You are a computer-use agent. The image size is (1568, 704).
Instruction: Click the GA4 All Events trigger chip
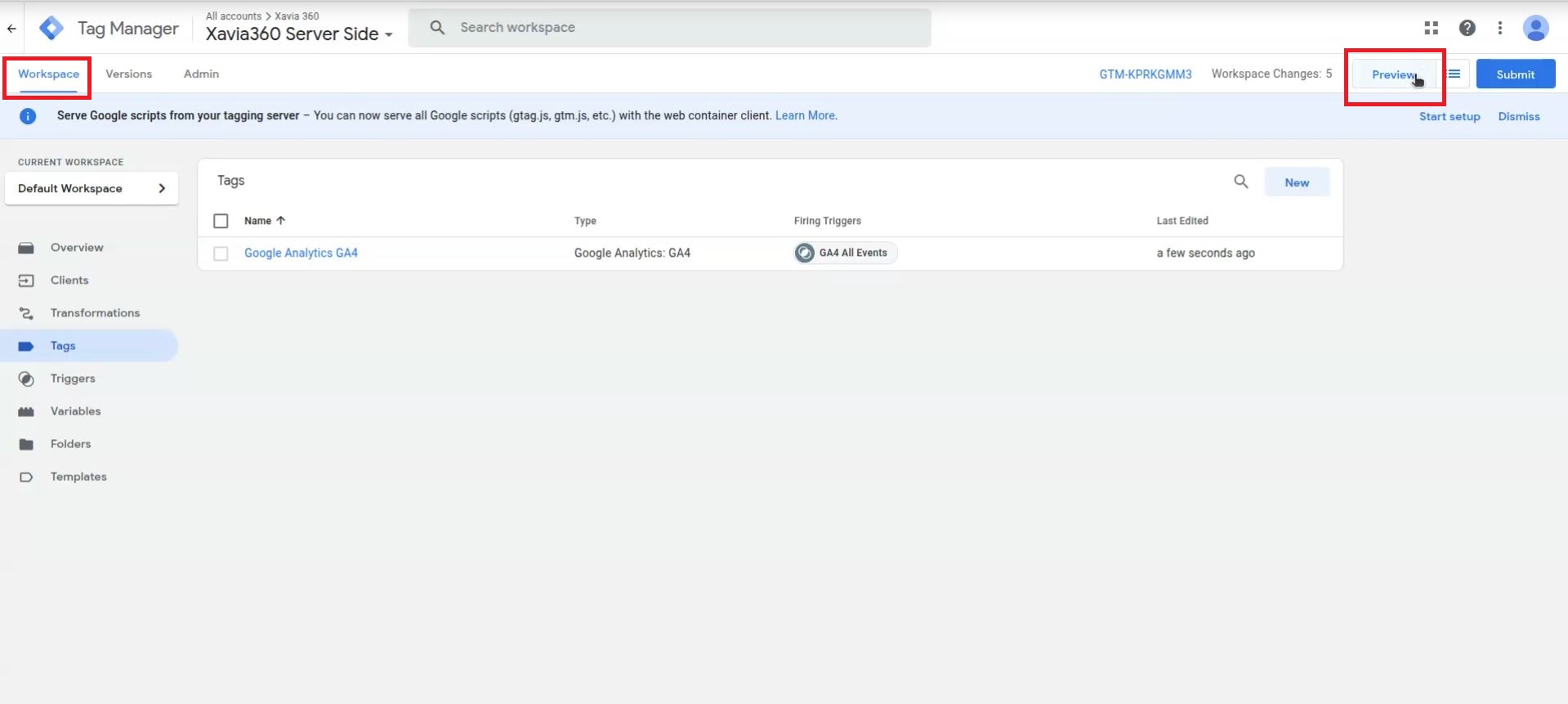(846, 253)
